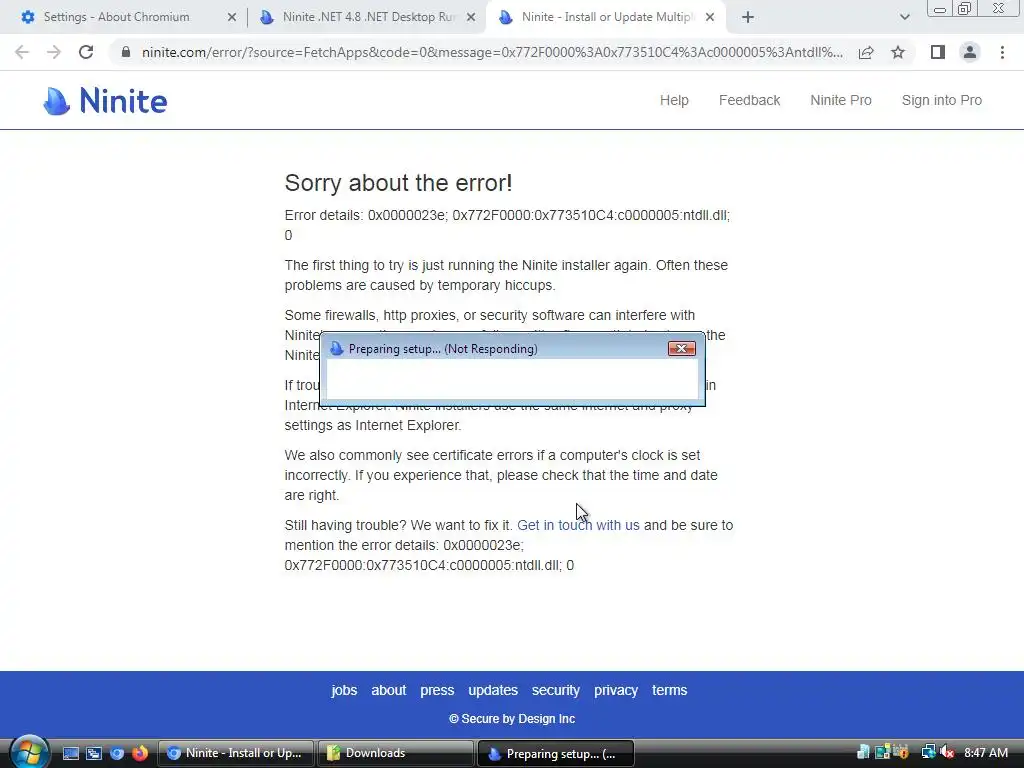Close the Preparing setup dialog
1024x768 pixels.
pos(681,349)
